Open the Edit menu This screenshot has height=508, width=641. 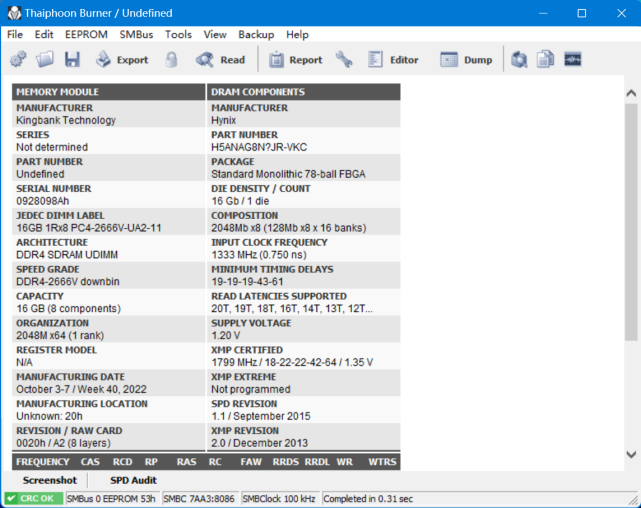tap(44, 34)
